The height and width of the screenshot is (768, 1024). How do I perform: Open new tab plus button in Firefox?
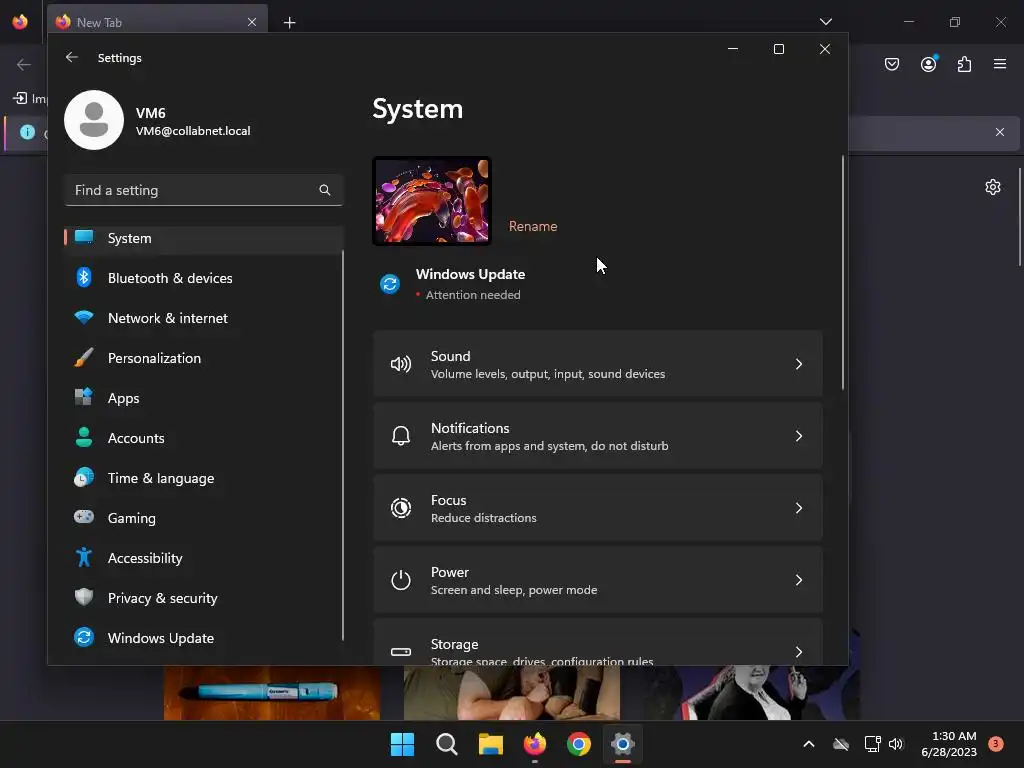pos(289,22)
